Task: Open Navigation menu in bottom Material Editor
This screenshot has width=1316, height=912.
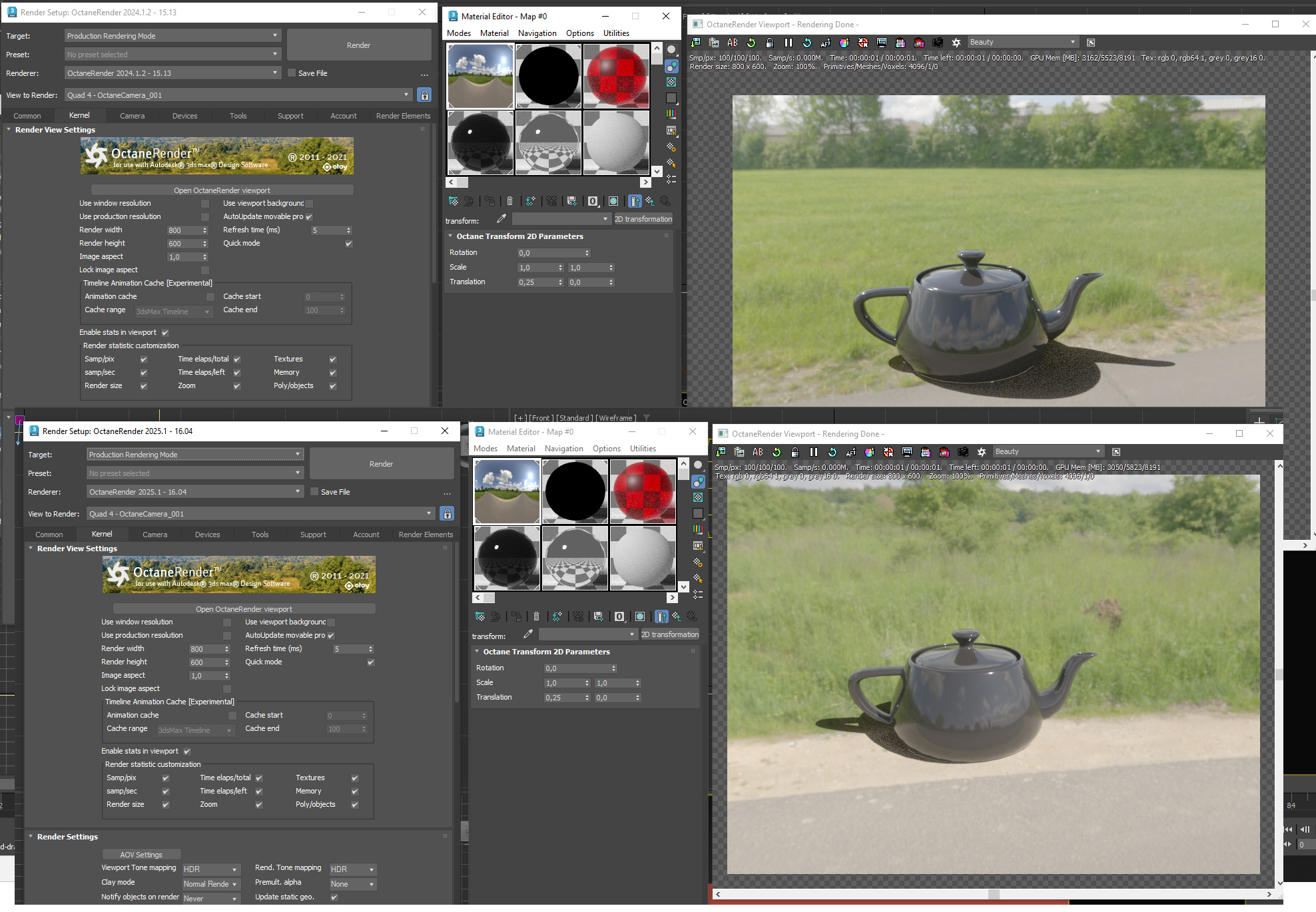Action: click(563, 449)
